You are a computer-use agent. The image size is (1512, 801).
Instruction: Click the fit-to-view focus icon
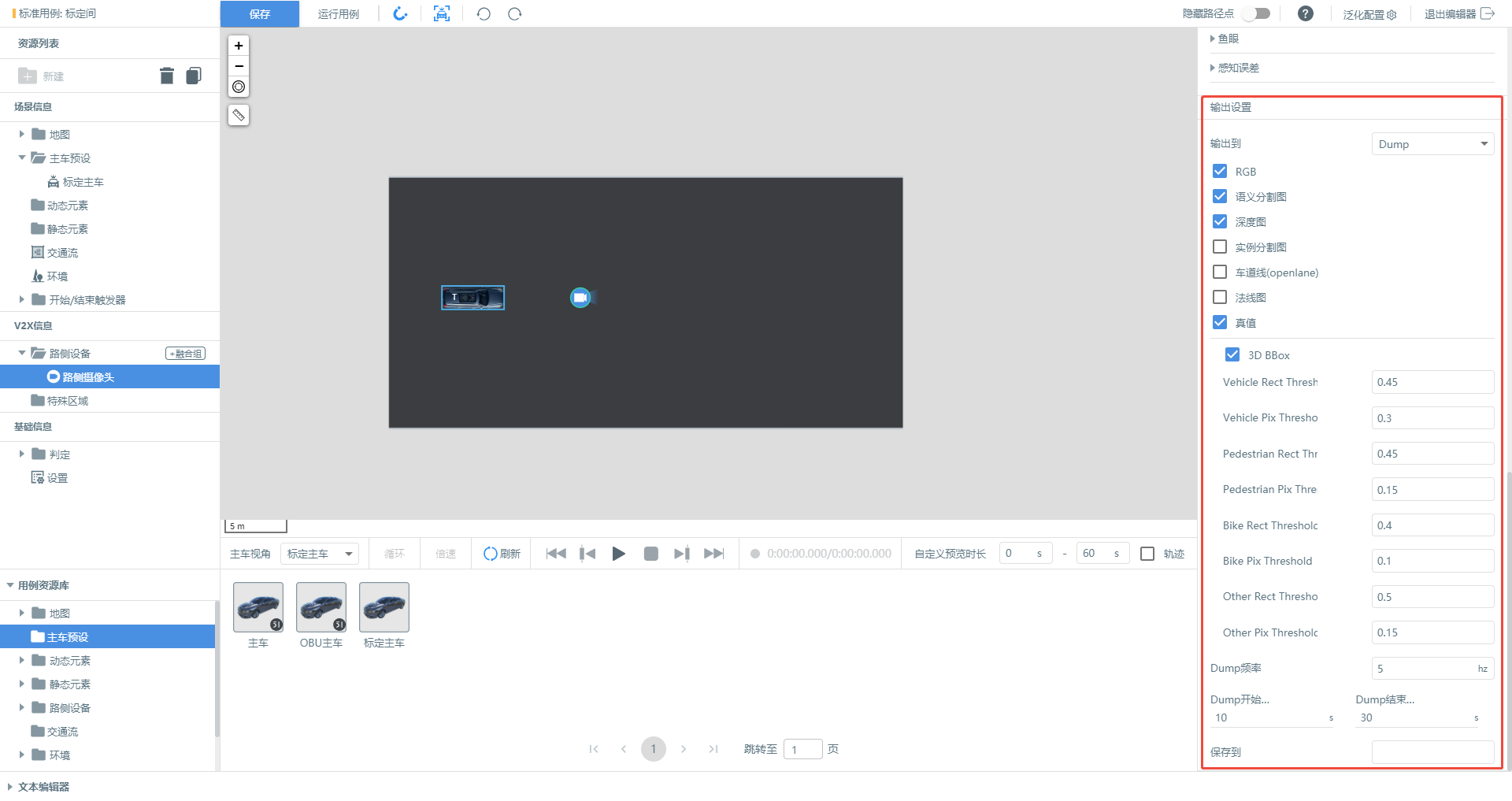click(442, 13)
